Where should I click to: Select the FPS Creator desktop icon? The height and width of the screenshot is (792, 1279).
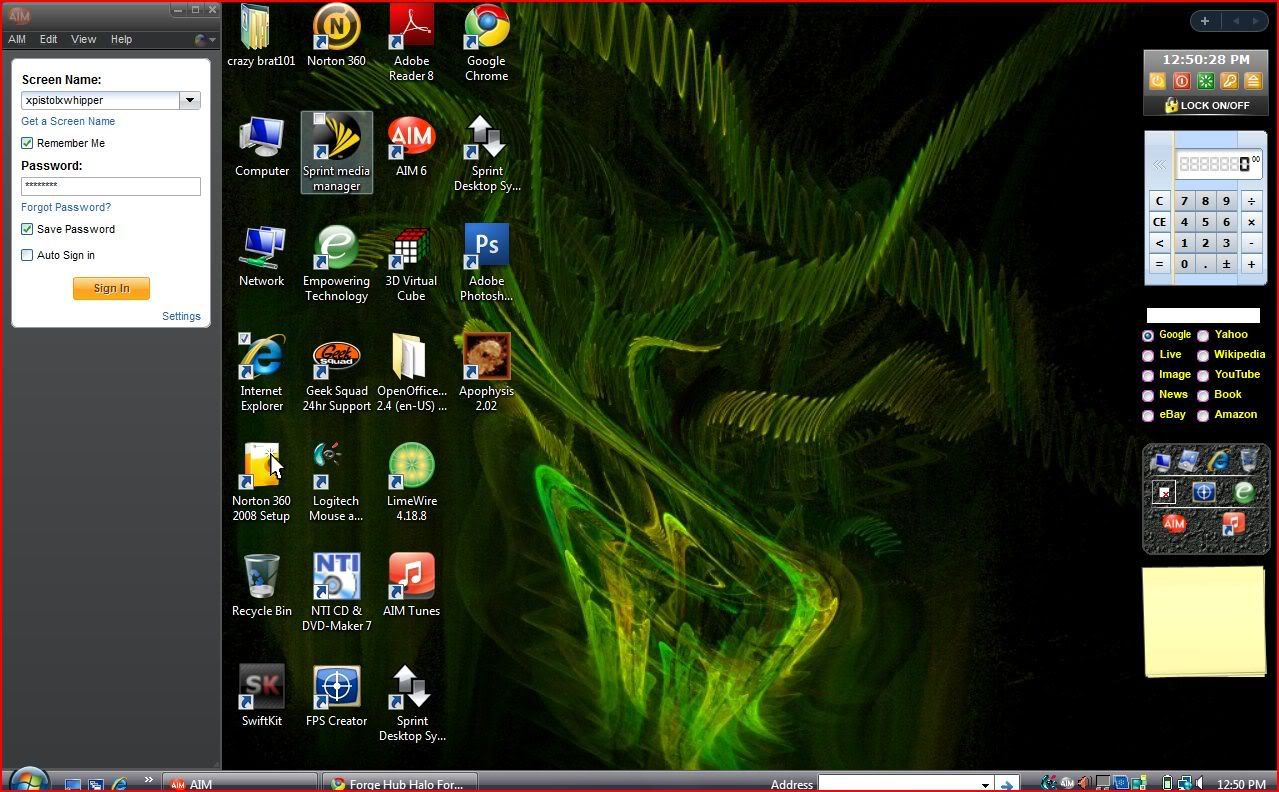(x=336, y=695)
